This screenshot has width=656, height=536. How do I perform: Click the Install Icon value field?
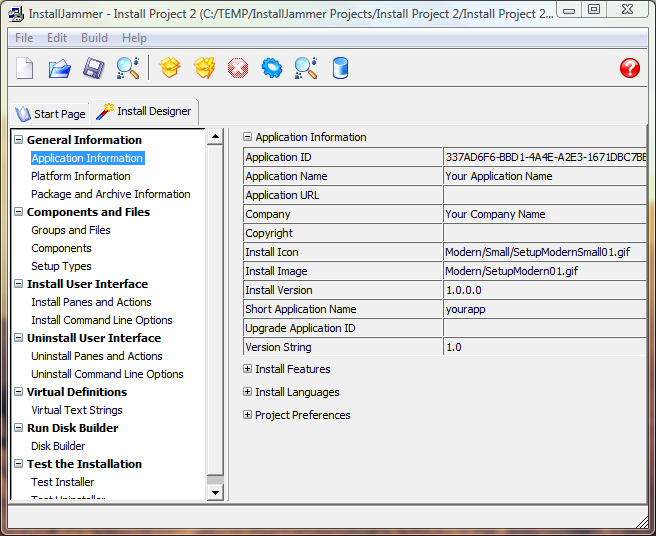545,252
